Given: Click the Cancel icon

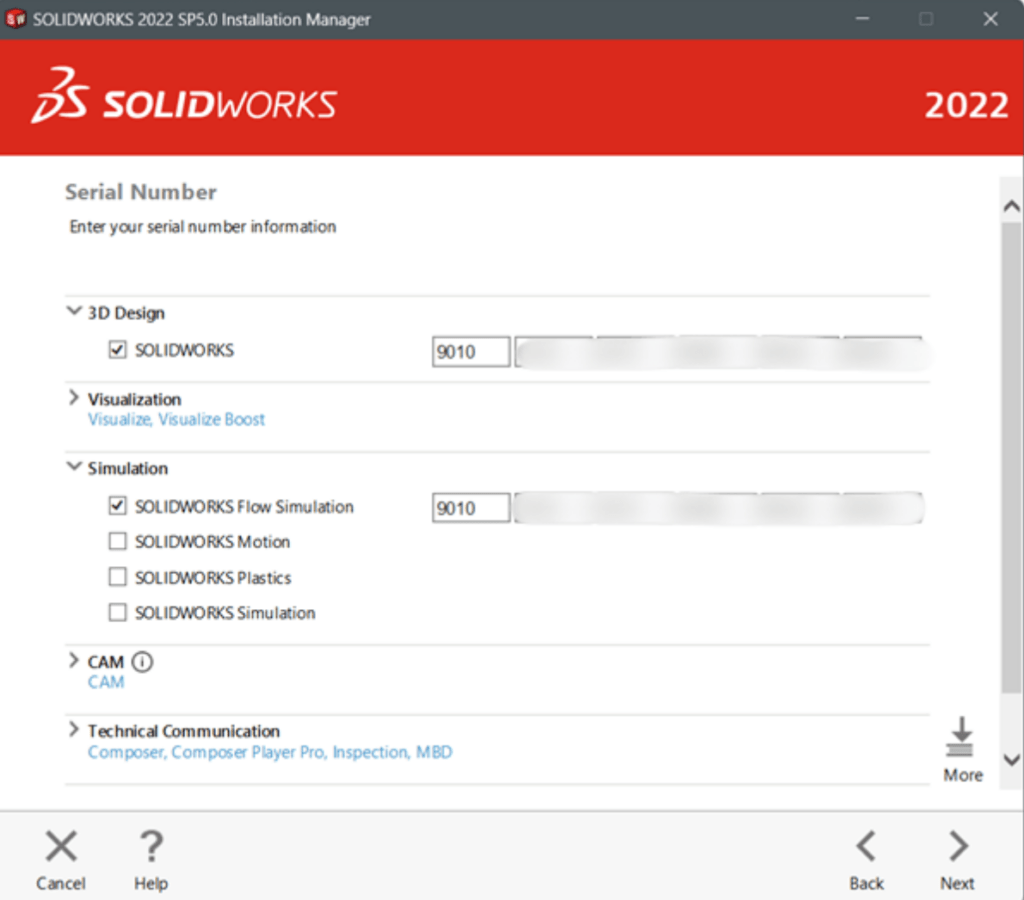Looking at the screenshot, I should [x=61, y=845].
